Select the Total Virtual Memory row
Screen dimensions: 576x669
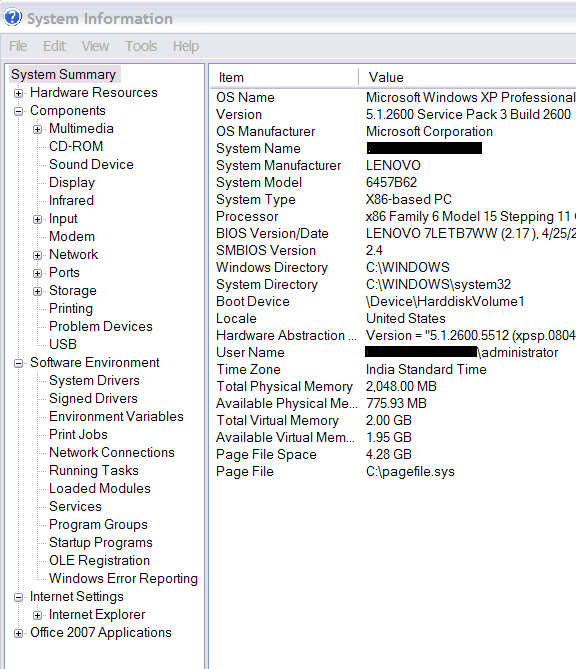(x=393, y=421)
